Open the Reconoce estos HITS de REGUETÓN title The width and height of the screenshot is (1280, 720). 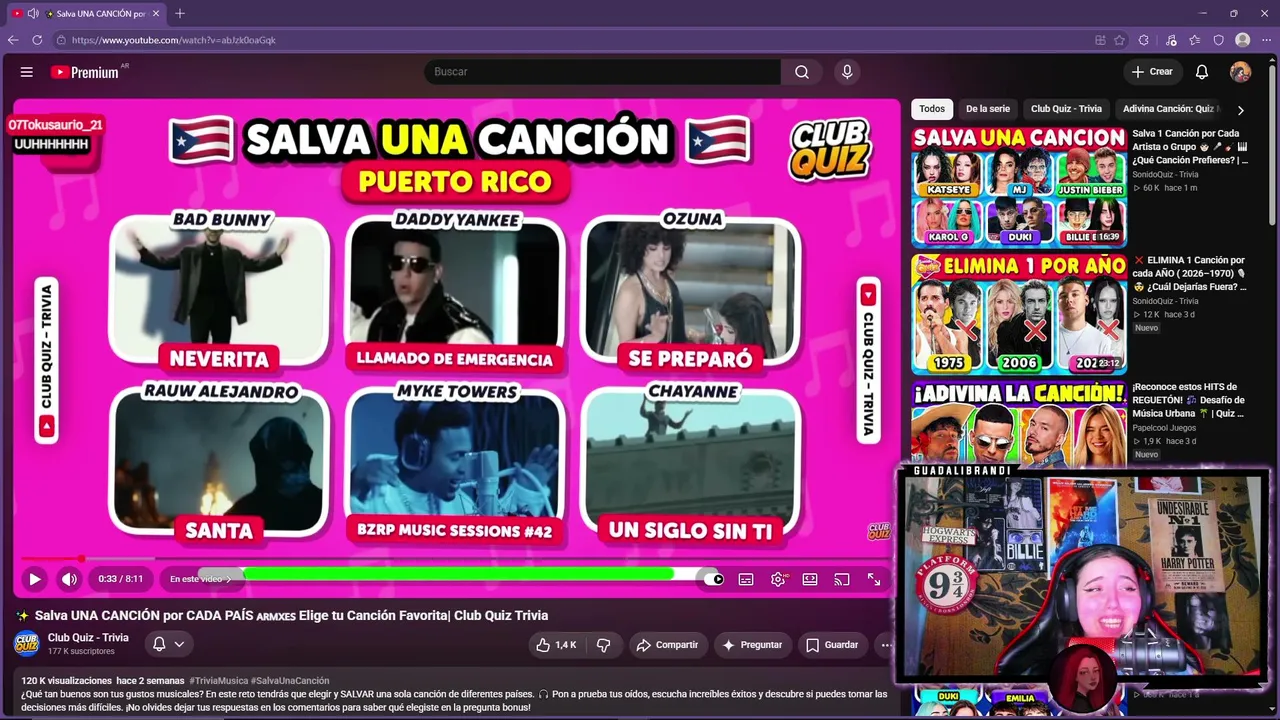(1190, 400)
